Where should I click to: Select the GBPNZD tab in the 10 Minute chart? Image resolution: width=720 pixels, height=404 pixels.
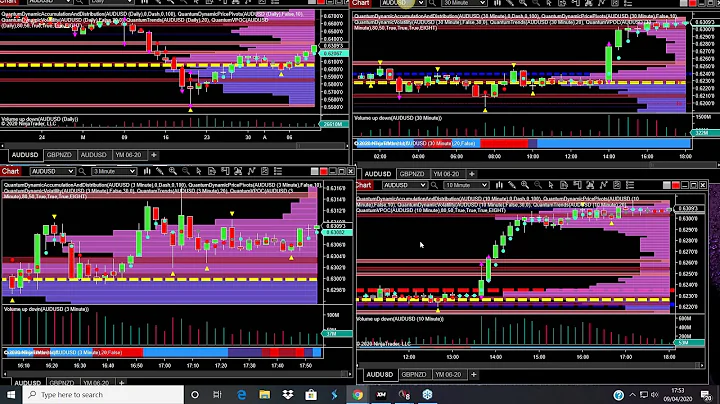click(x=413, y=375)
